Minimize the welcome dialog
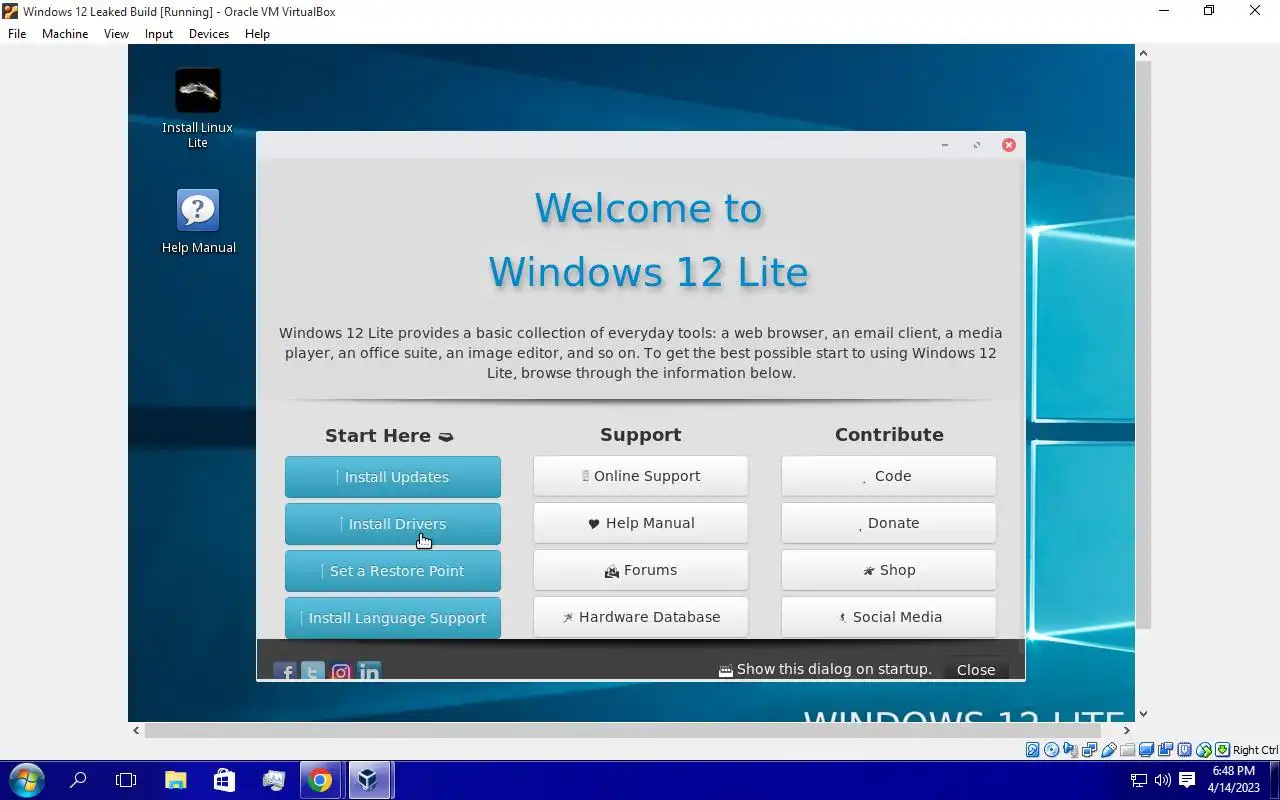Screen dimensions: 1280x800 pyautogui.click(x=945, y=145)
